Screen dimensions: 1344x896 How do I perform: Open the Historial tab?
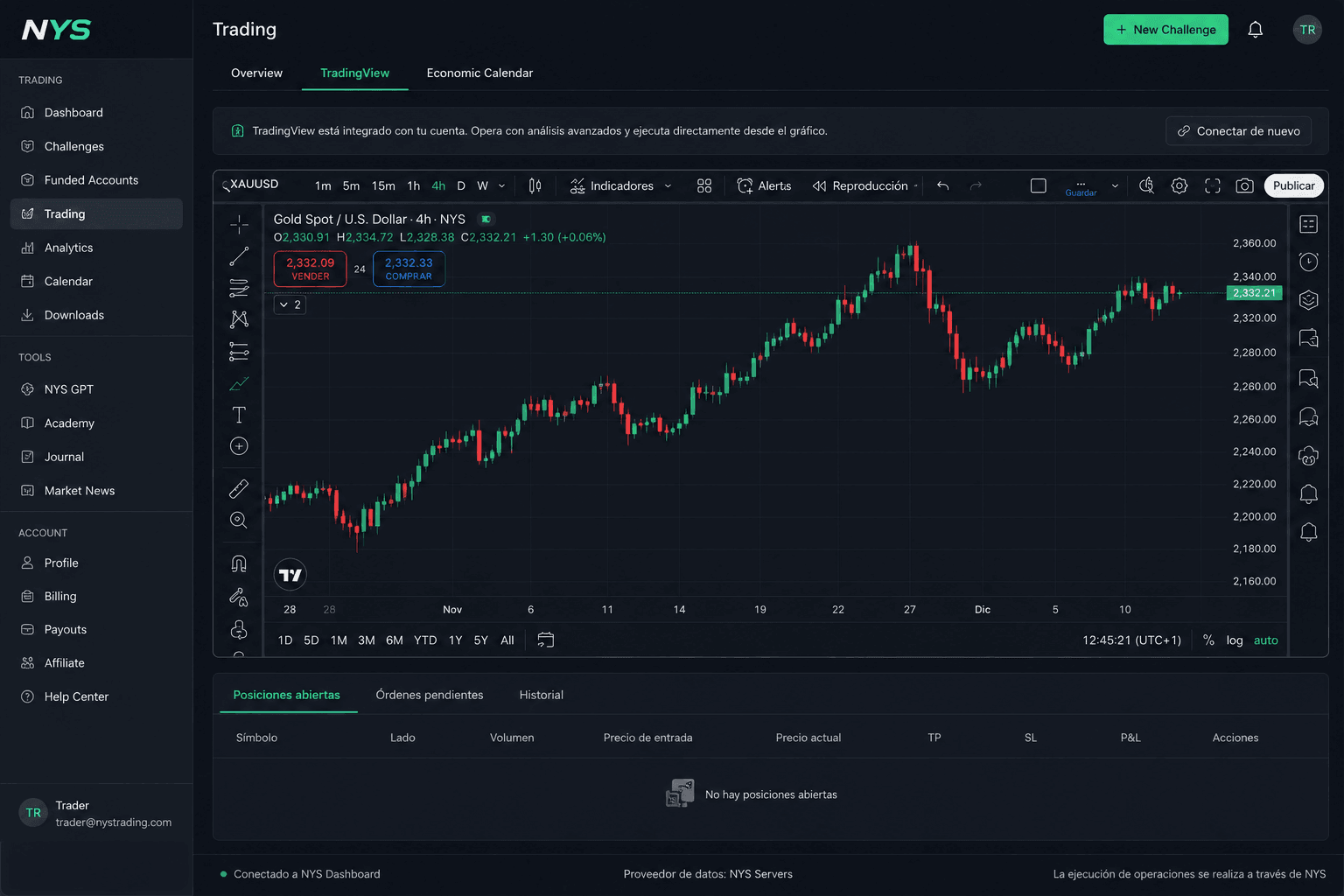(x=541, y=695)
